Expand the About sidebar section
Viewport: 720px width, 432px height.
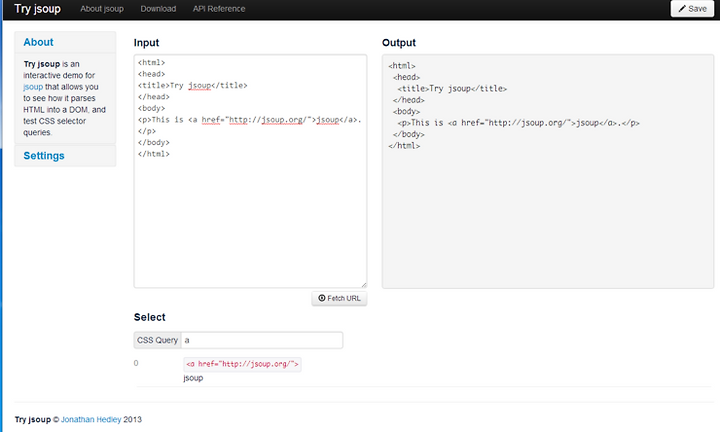click(x=38, y=42)
